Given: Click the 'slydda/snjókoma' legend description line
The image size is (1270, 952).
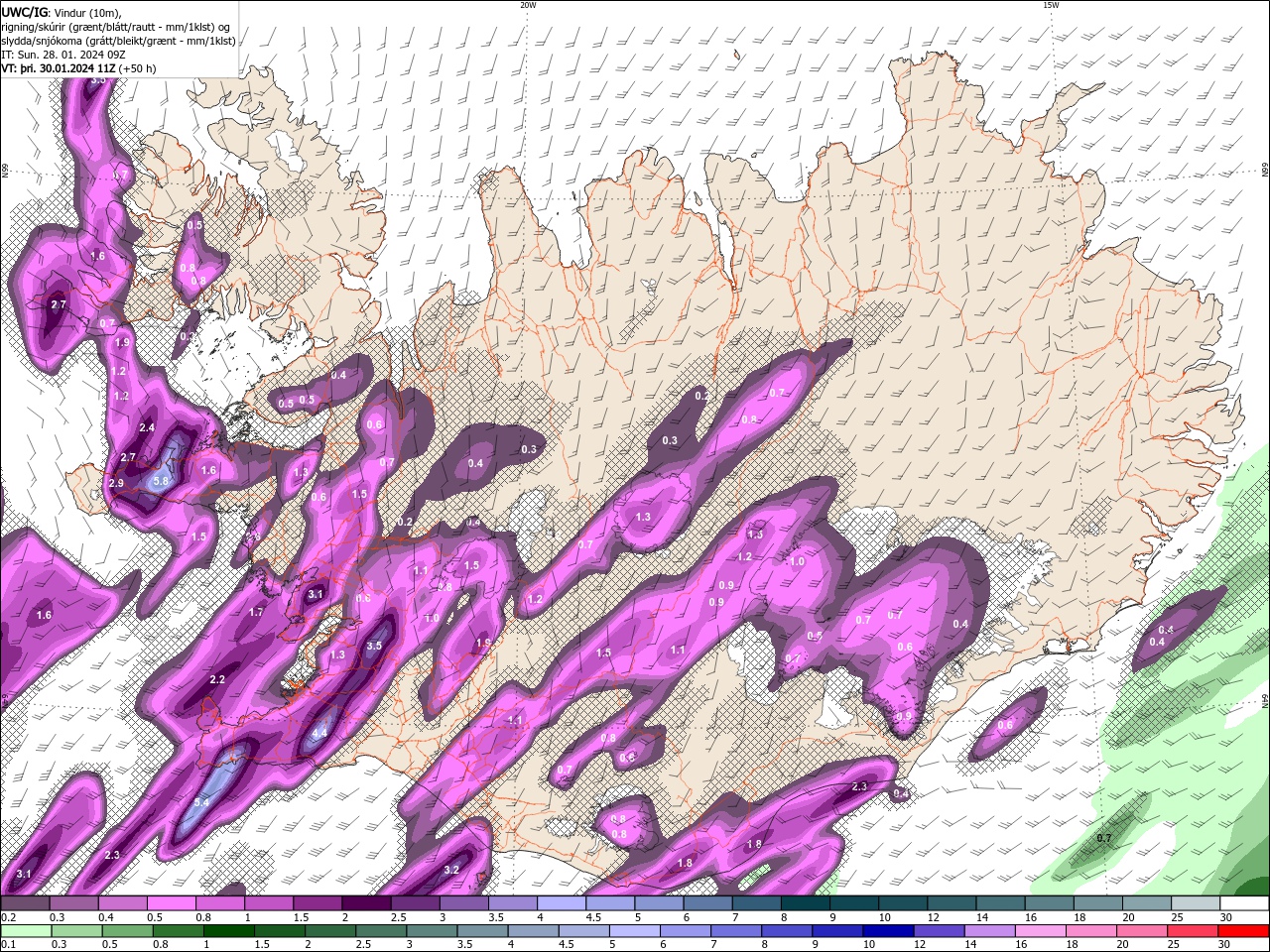Looking at the screenshot, I should point(118,41).
